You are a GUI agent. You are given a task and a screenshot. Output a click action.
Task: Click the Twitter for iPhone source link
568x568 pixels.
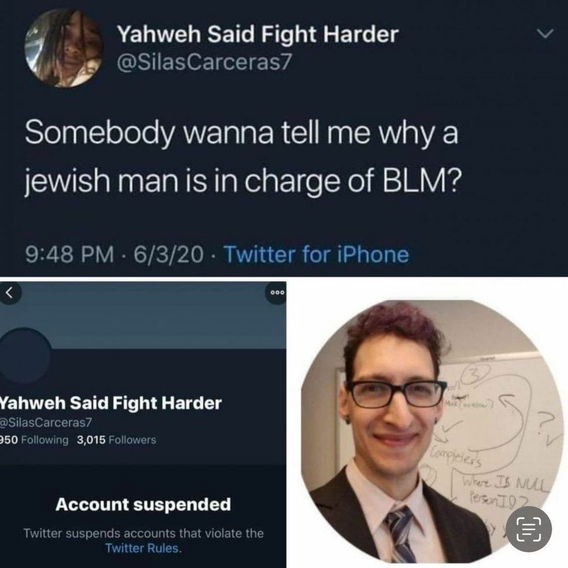317,254
